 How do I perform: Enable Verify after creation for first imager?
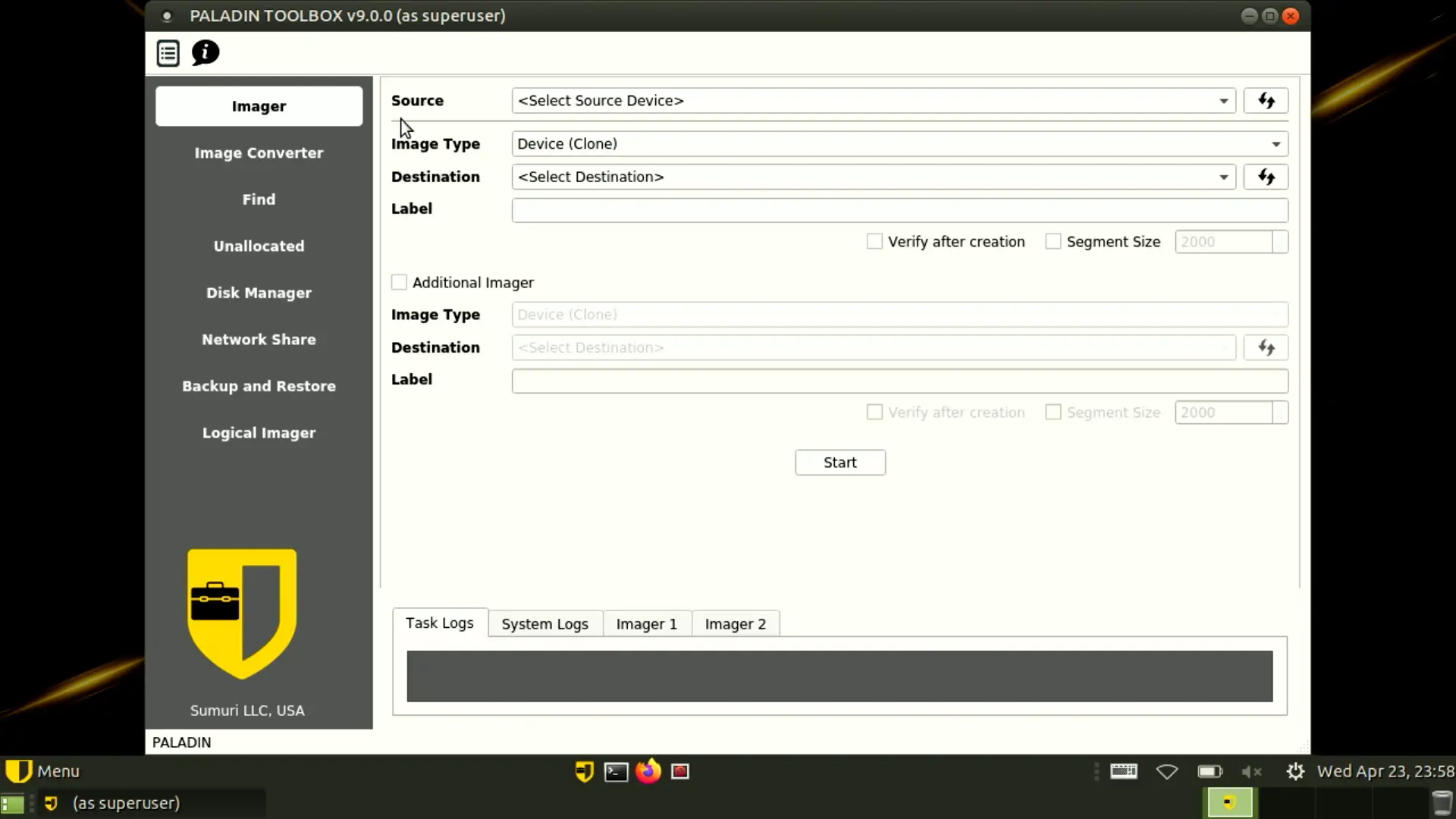point(874,242)
